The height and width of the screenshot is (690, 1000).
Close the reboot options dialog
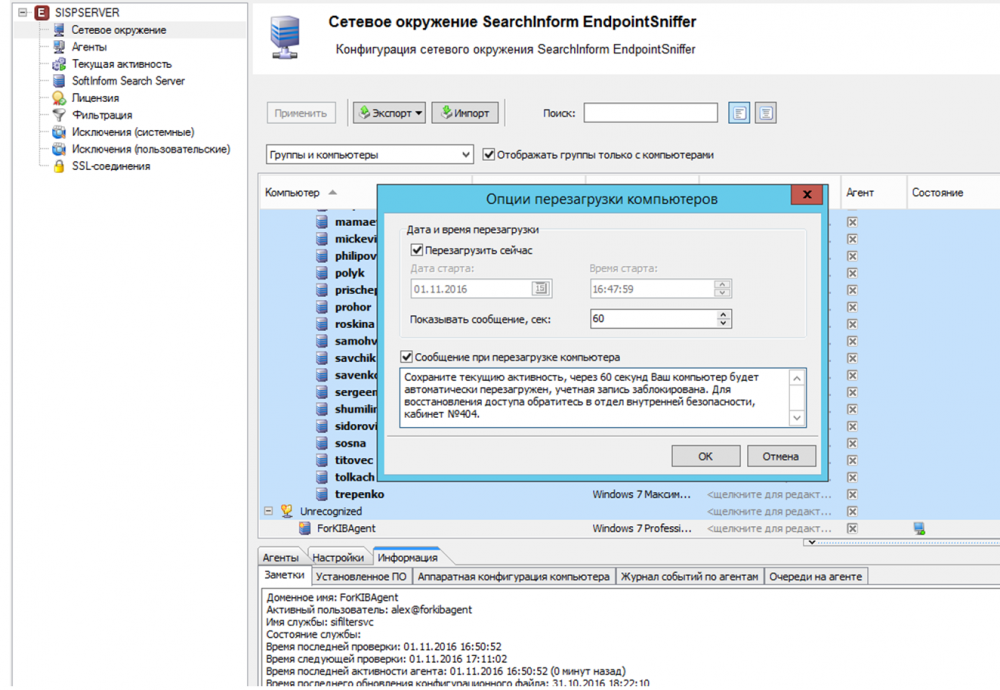tap(807, 195)
